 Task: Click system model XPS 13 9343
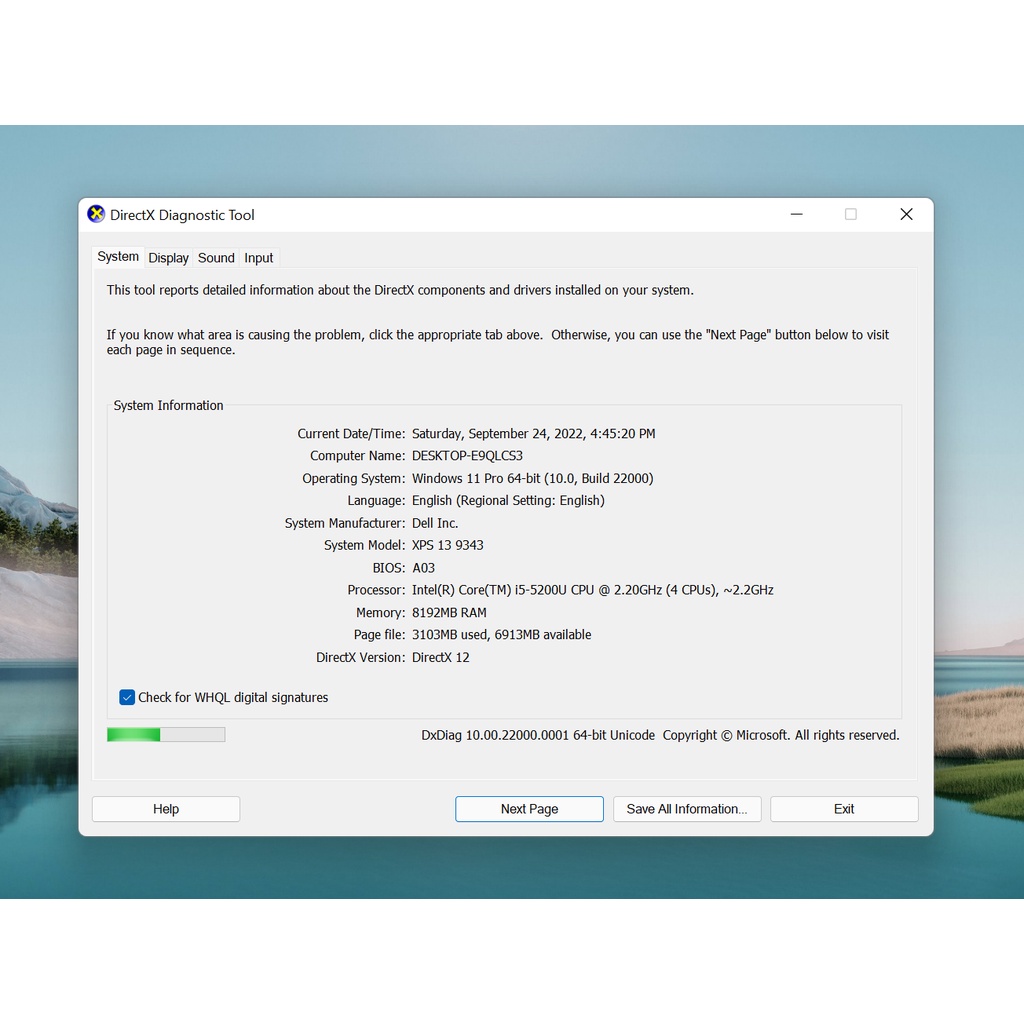[x=448, y=545]
